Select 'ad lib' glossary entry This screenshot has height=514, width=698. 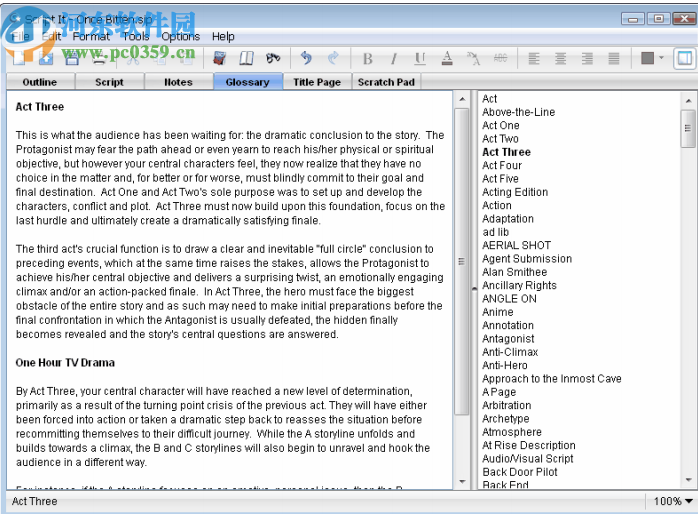pos(495,232)
